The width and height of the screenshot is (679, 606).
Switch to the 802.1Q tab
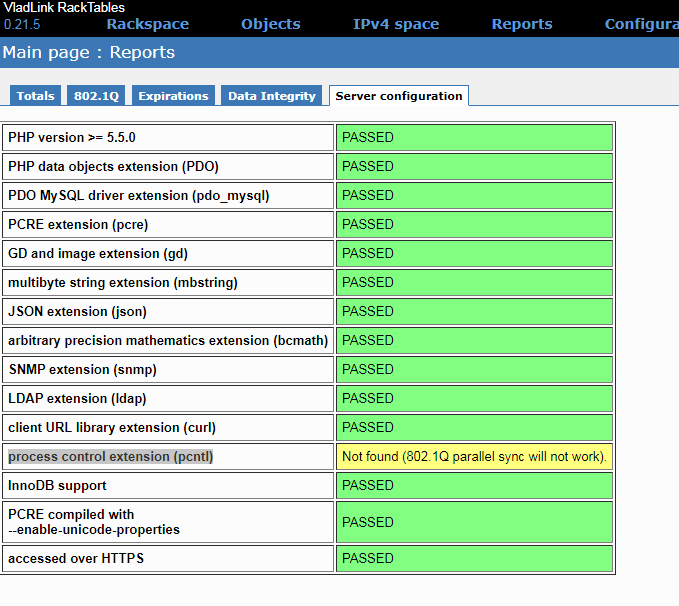[x=96, y=96]
